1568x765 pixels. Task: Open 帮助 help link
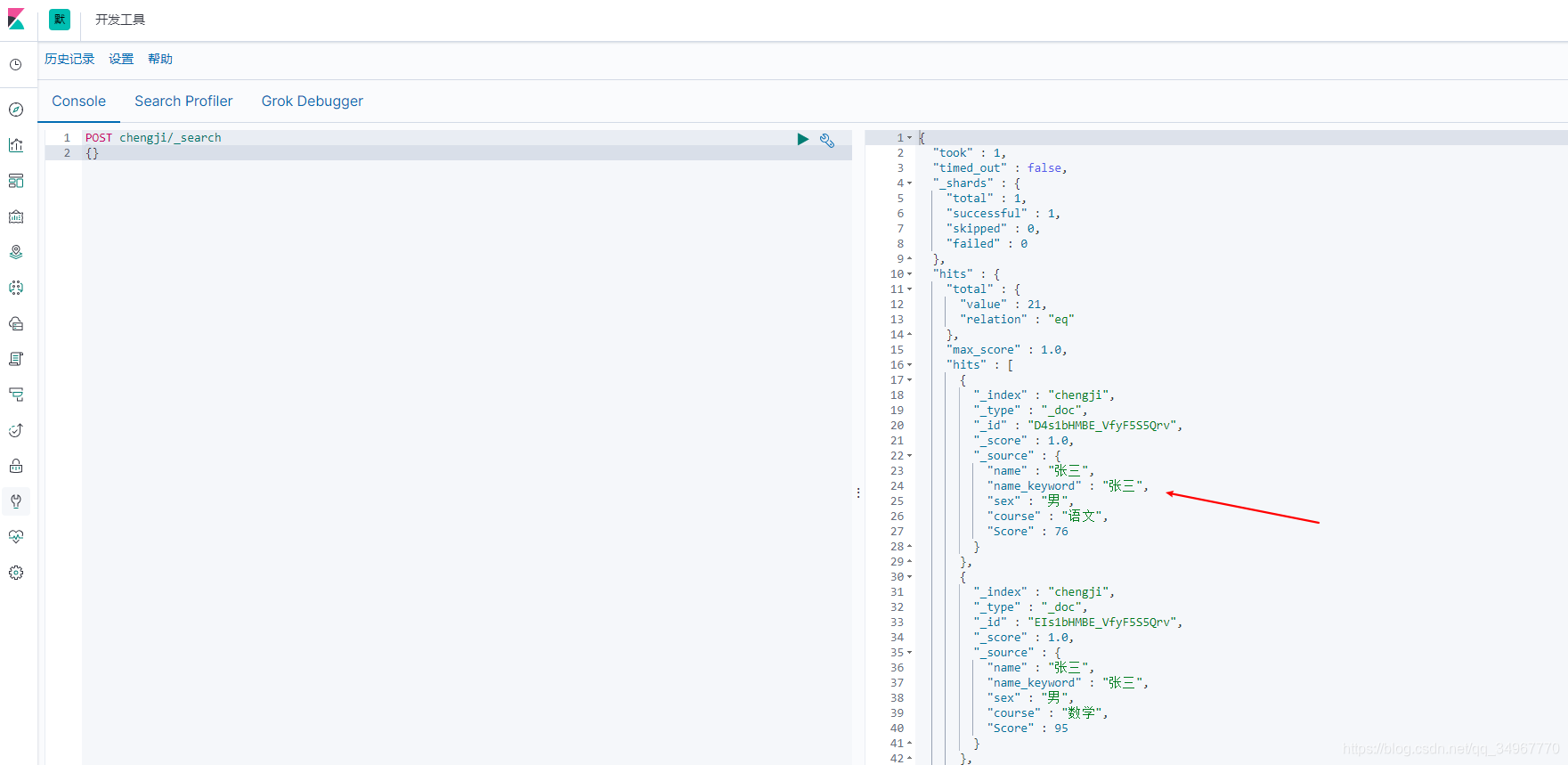pyautogui.click(x=160, y=59)
